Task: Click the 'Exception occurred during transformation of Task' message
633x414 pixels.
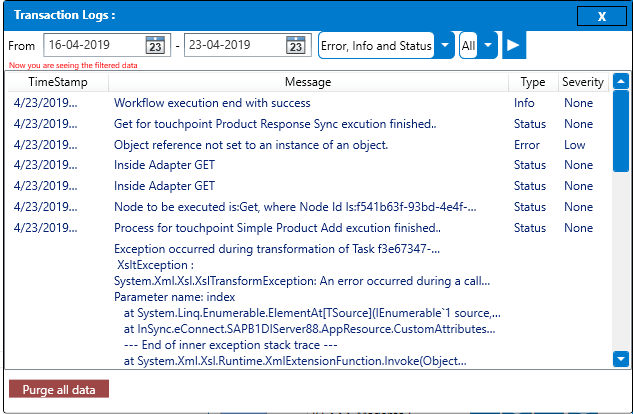Action: [277, 249]
